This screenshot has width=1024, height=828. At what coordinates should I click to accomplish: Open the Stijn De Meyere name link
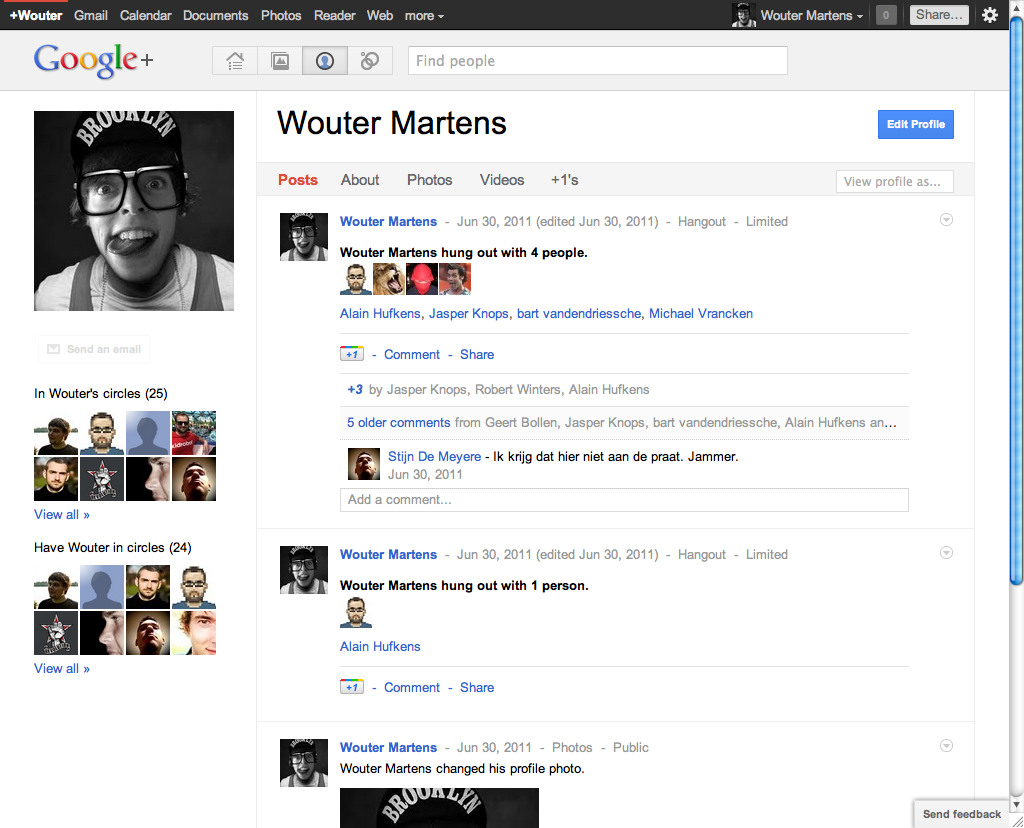click(x=434, y=456)
